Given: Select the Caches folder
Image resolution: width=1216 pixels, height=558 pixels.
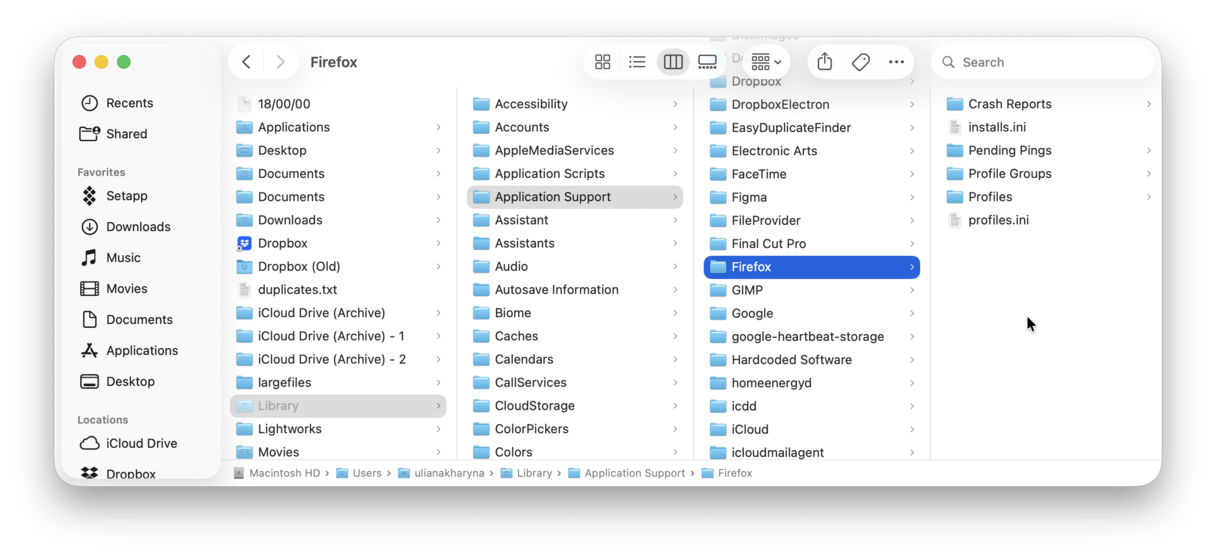Looking at the screenshot, I should tap(575, 336).
